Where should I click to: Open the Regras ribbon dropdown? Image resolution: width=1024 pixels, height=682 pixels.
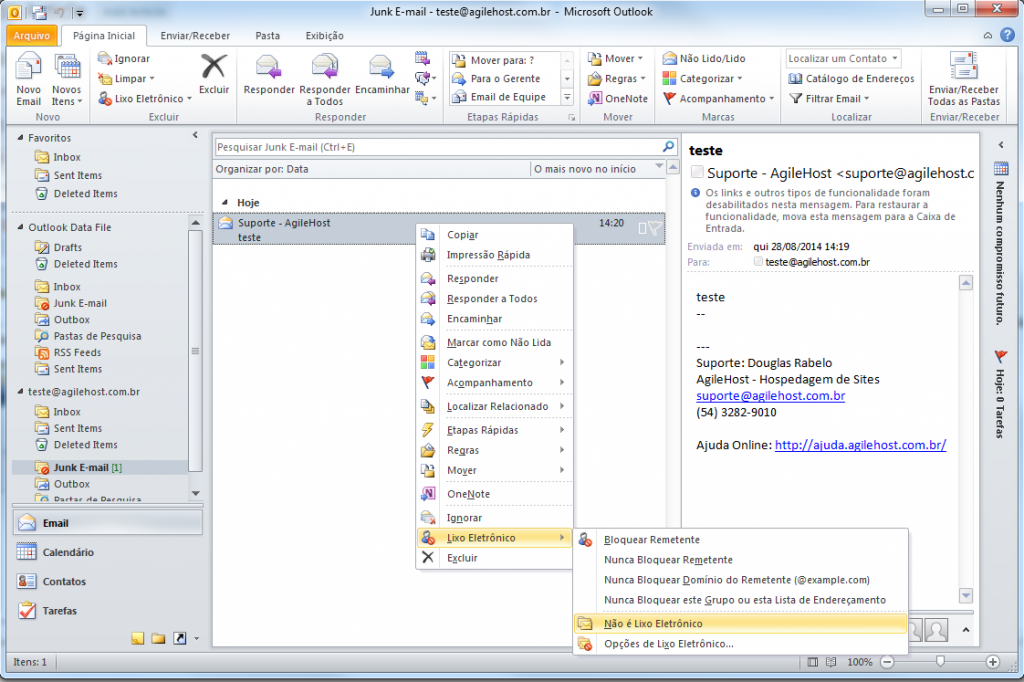(616, 78)
